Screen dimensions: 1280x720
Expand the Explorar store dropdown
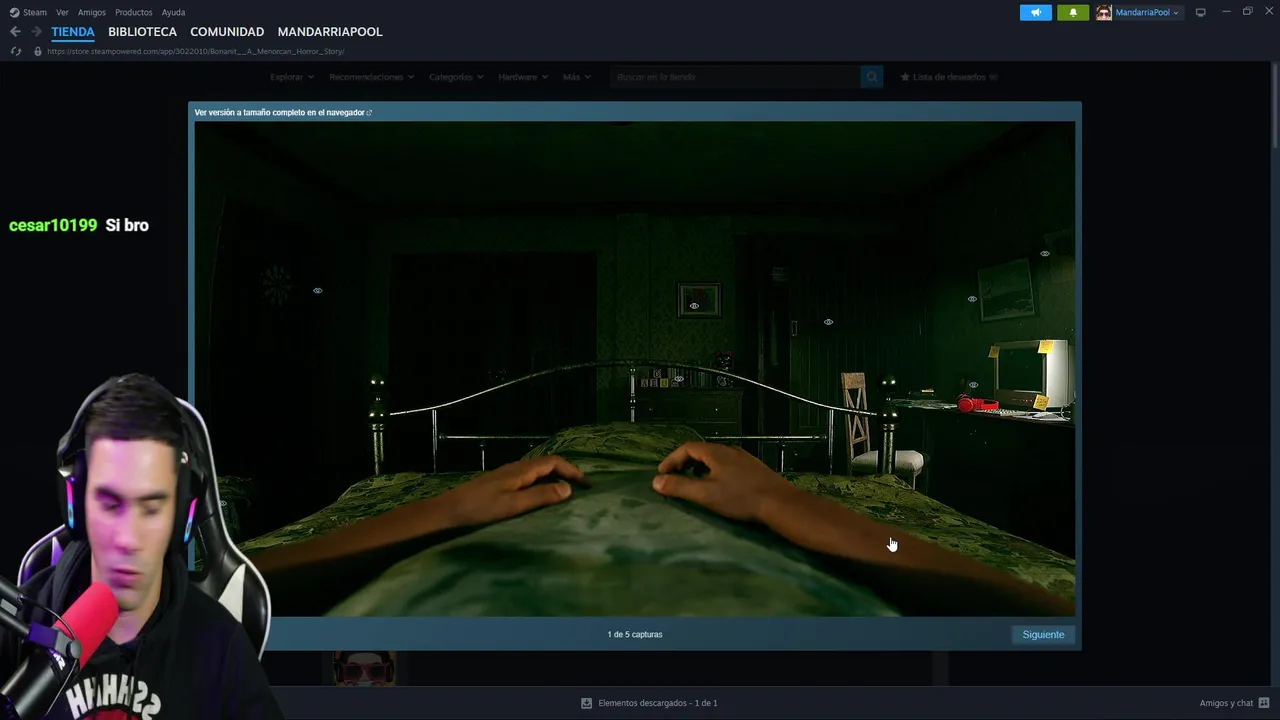(291, 77)
